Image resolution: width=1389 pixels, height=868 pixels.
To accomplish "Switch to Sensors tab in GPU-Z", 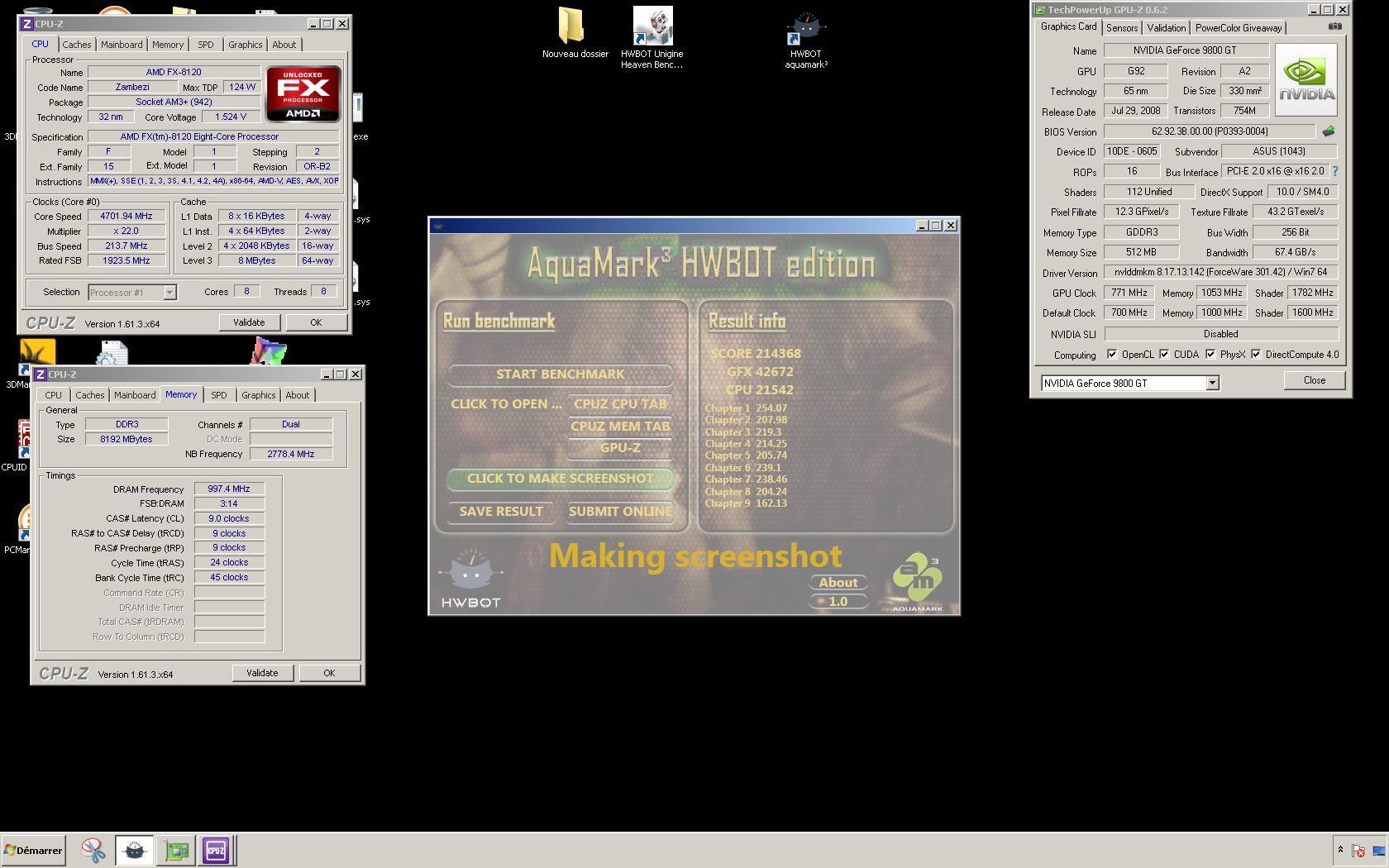I will coord(1122,28).
